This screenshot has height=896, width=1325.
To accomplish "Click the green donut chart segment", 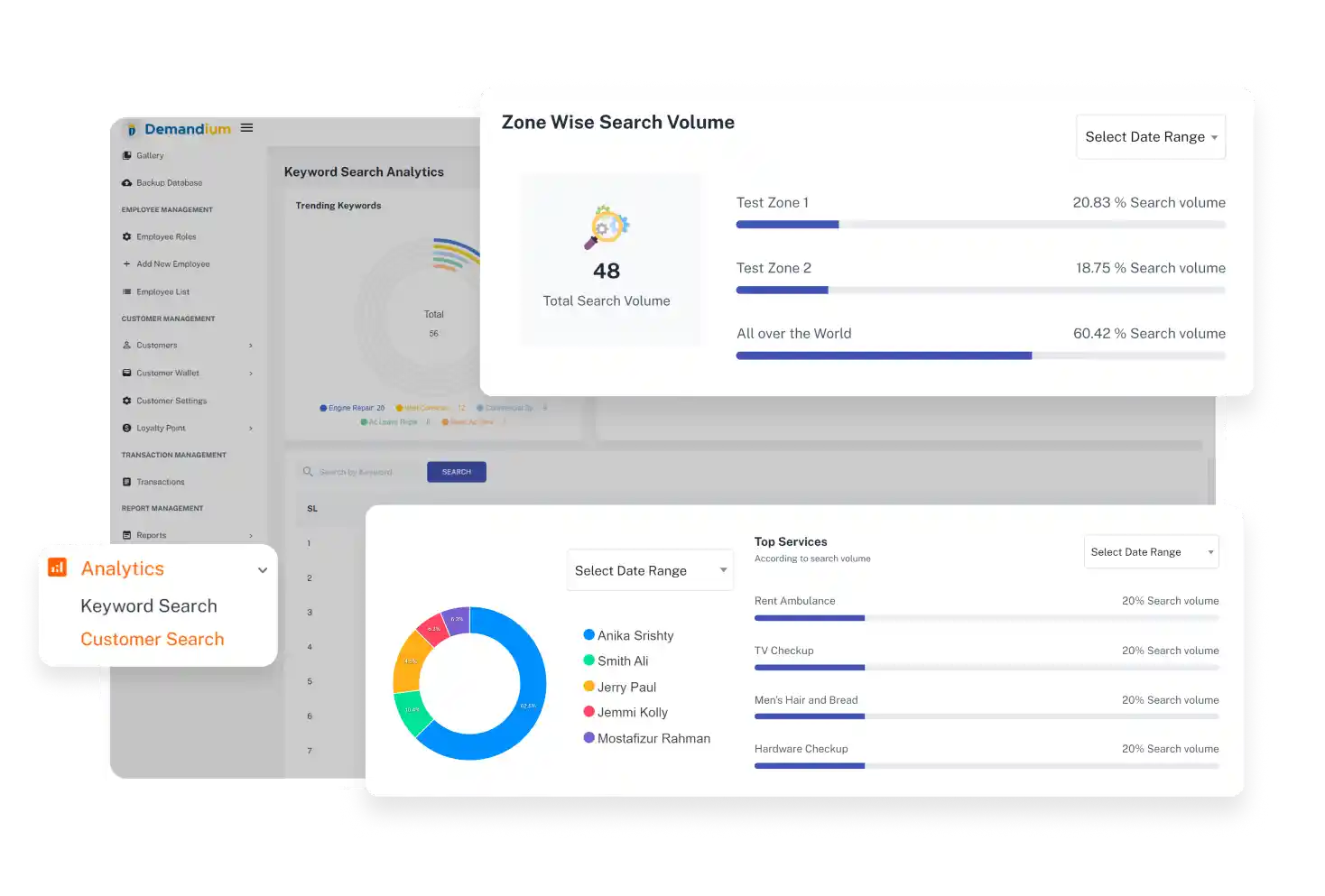I will pos(412,712).
